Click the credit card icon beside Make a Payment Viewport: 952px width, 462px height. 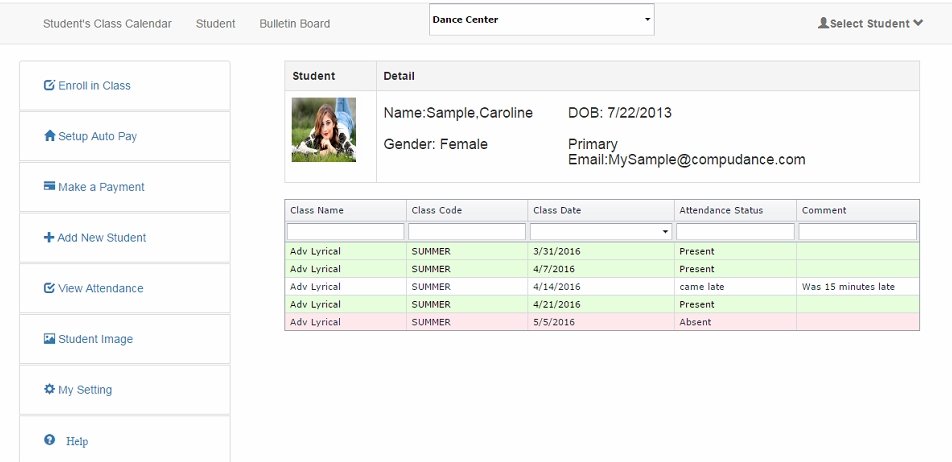(50, 186)
